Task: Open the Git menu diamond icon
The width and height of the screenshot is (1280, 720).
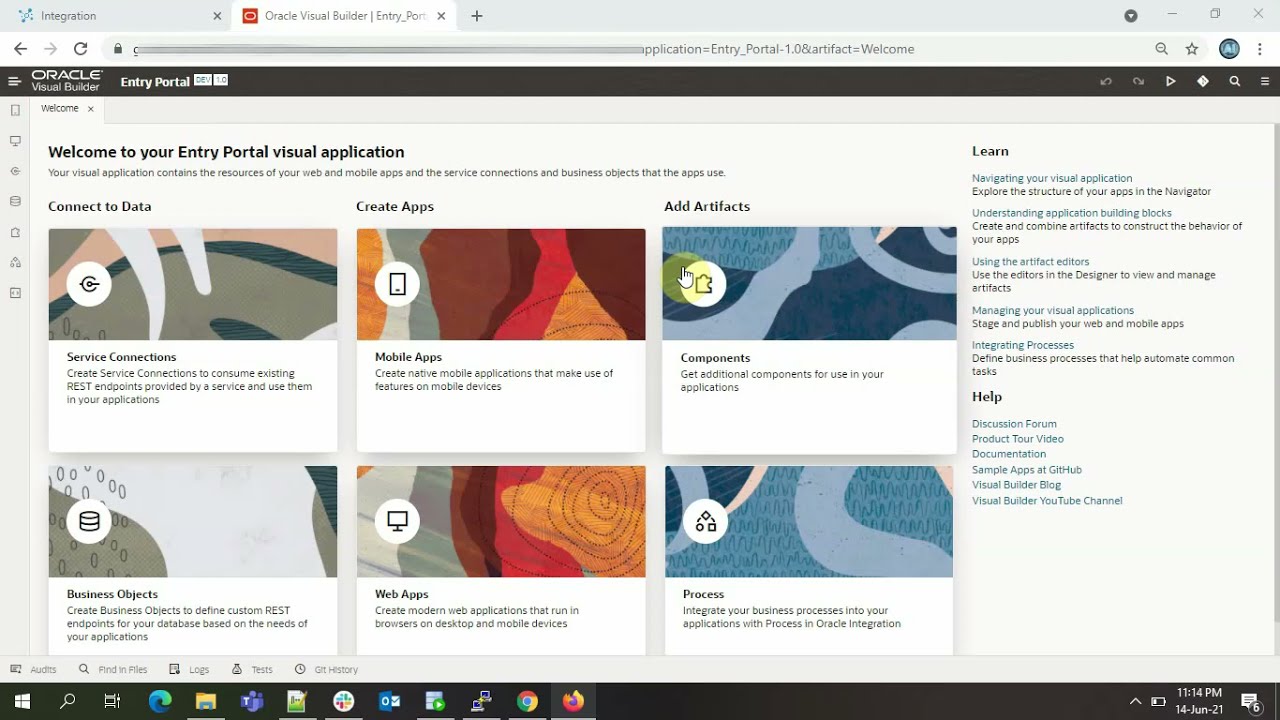Action: 1203,82
